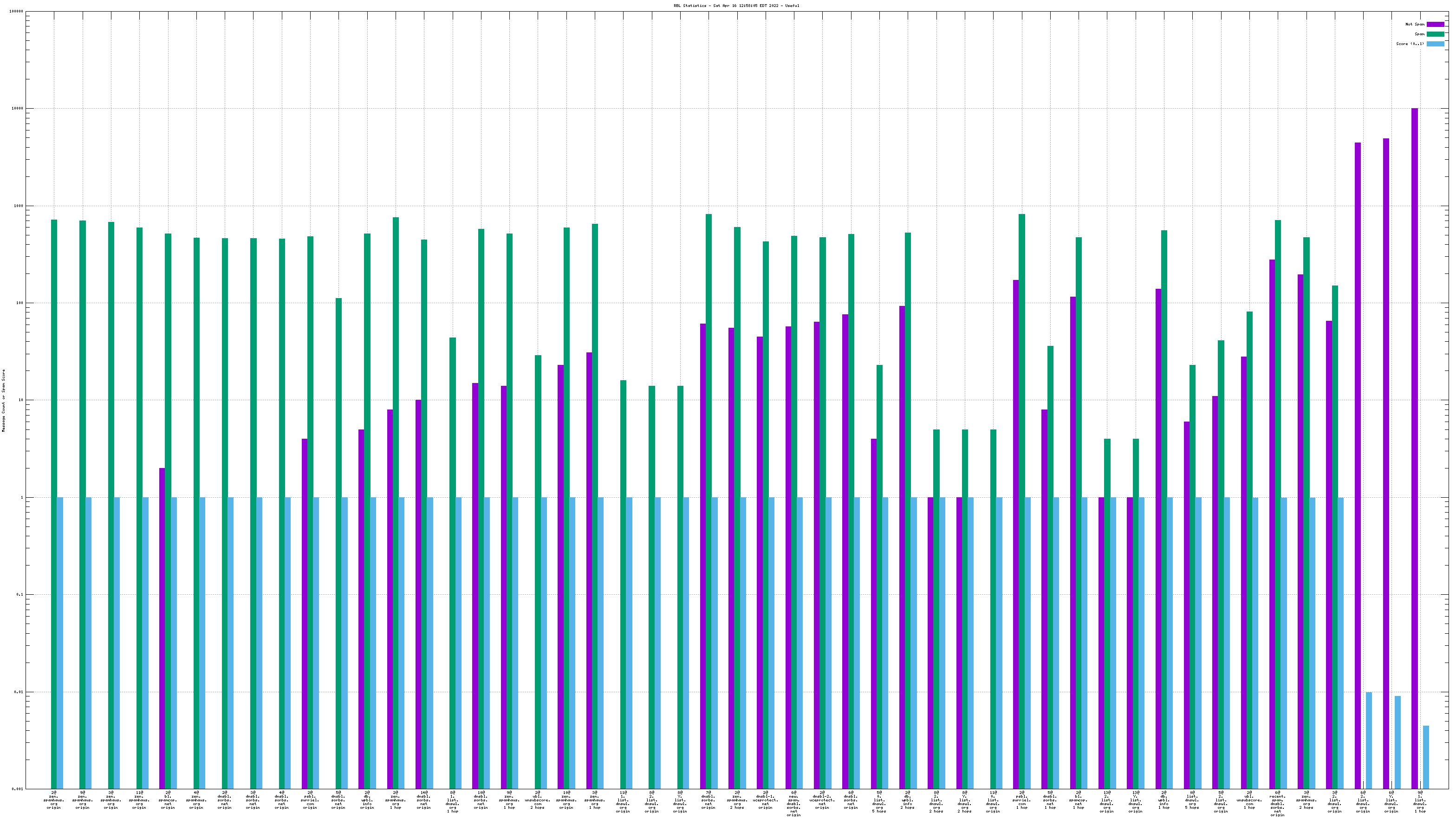Click the green Spam legend swatch
Screen dimensions: 1456x819
[x=1435, y=34]
